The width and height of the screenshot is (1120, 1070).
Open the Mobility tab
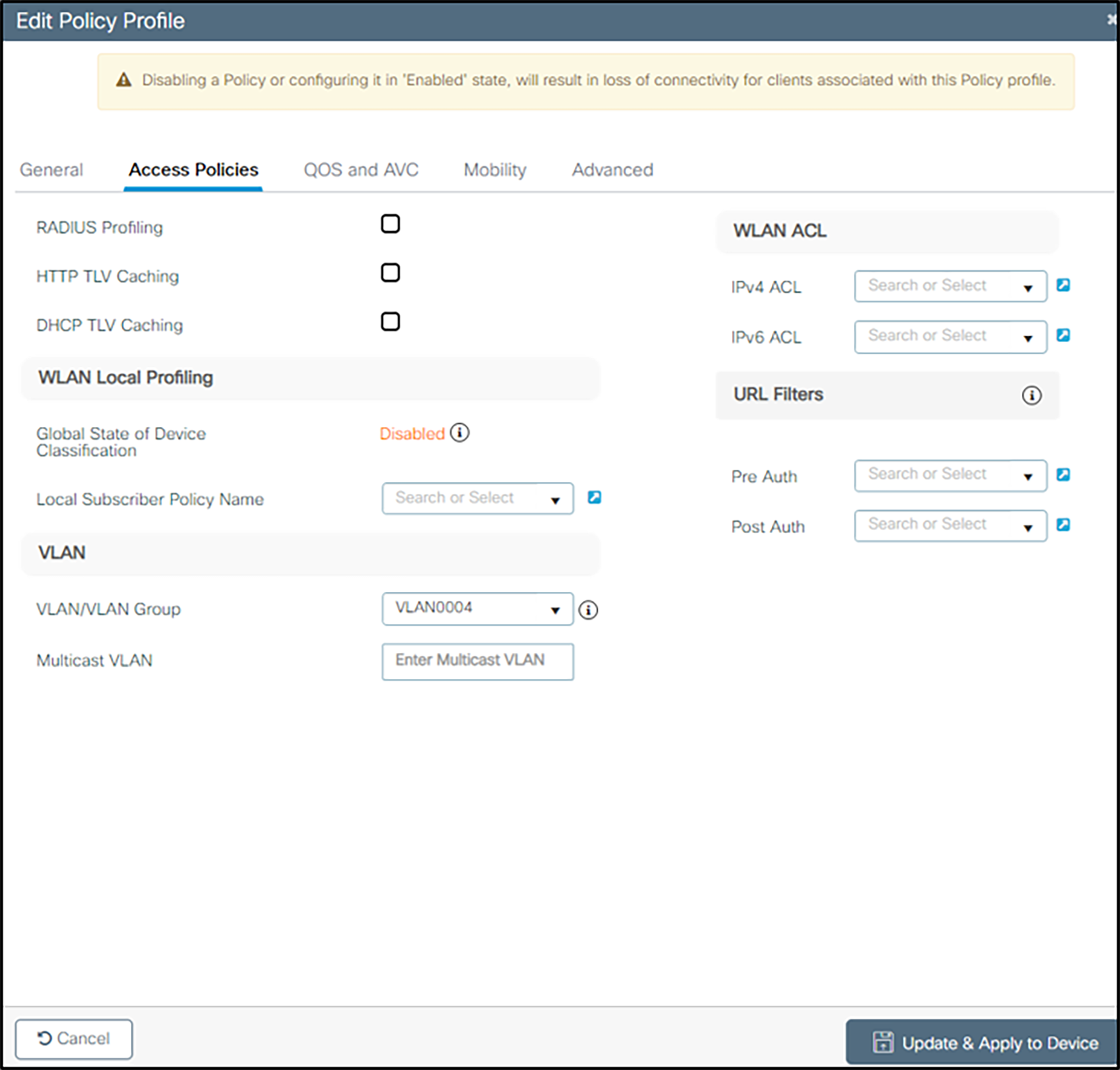point(494,170)
